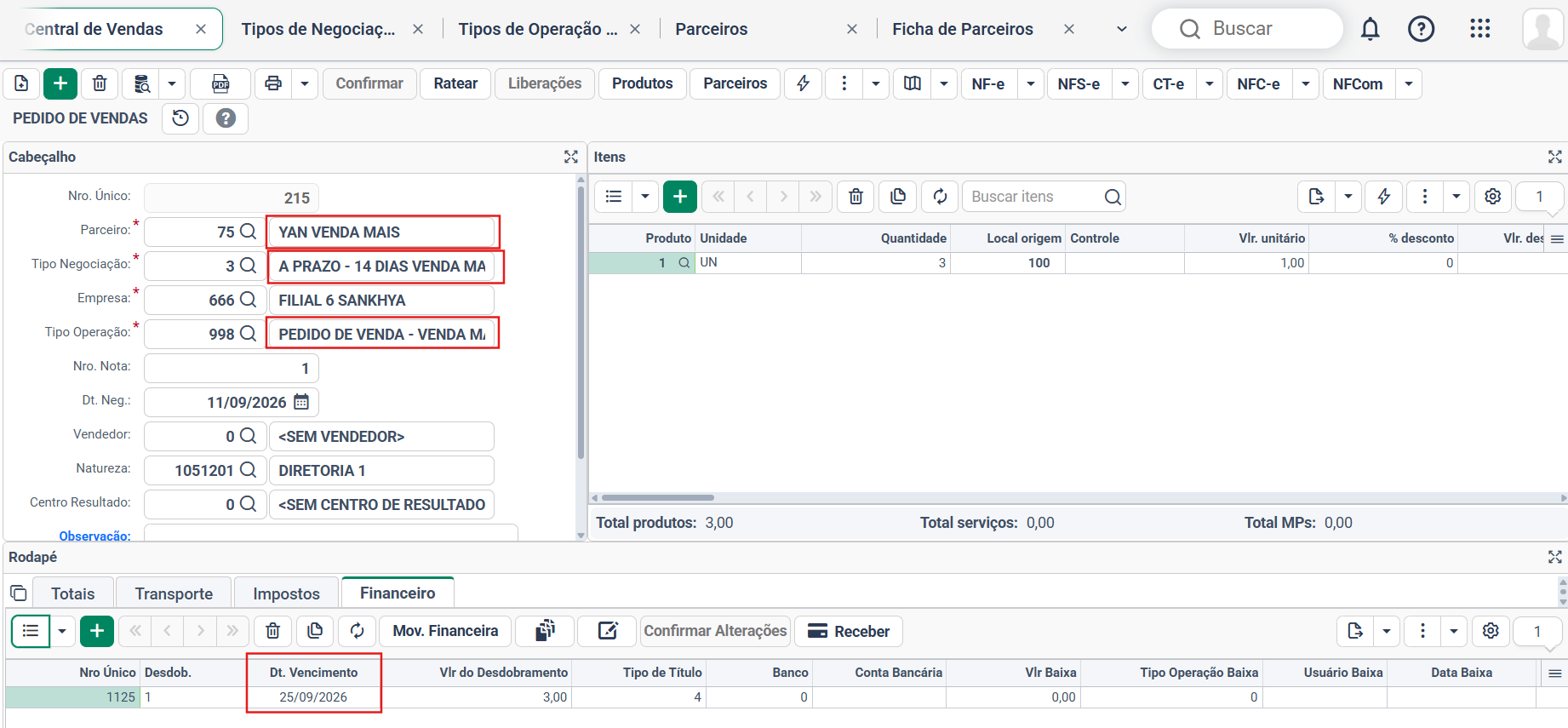The width and height of the screenshot is (1568, 728).
Task: Duplicate record in Financeiro toolbar
Action: [315, 631]
